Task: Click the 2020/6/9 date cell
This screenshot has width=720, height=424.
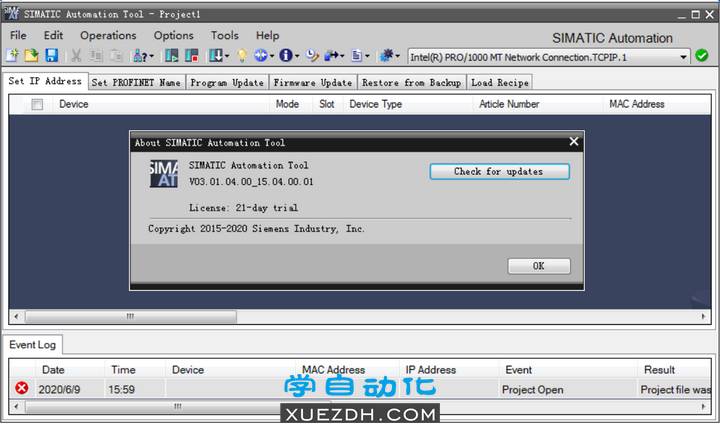Action: [x=70, y=390]
